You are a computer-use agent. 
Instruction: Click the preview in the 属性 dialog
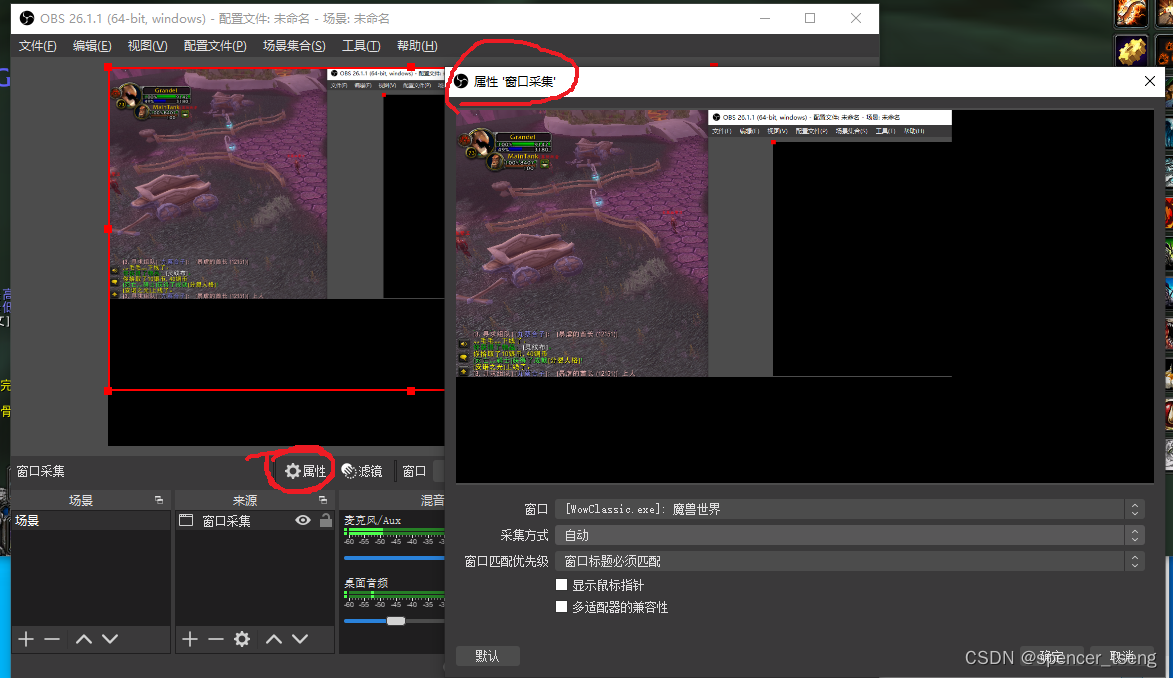coord(805,296)
